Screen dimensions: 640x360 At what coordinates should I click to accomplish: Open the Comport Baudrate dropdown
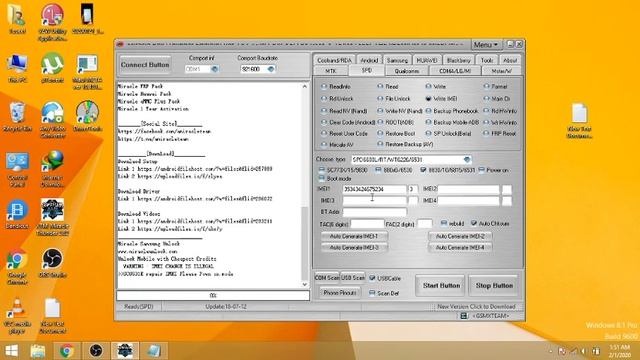tap(271, 69)
